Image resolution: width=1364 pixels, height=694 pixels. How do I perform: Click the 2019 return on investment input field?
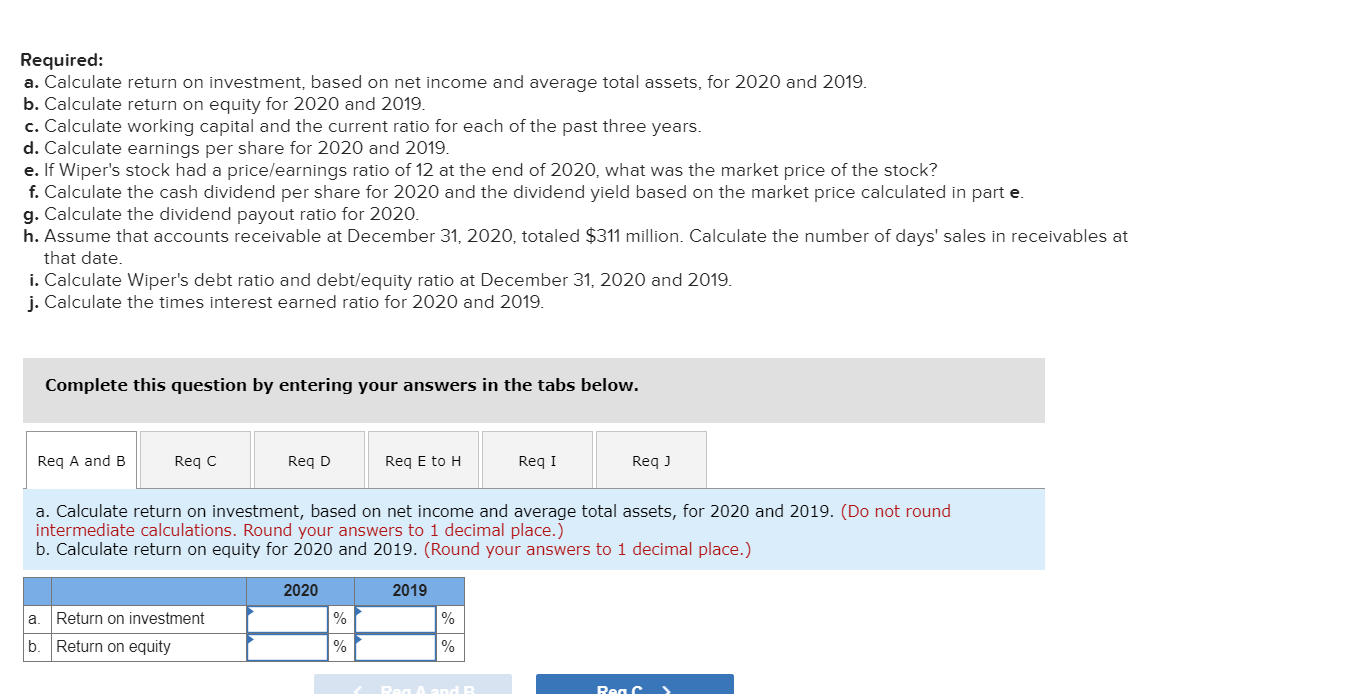coord(395,618)
